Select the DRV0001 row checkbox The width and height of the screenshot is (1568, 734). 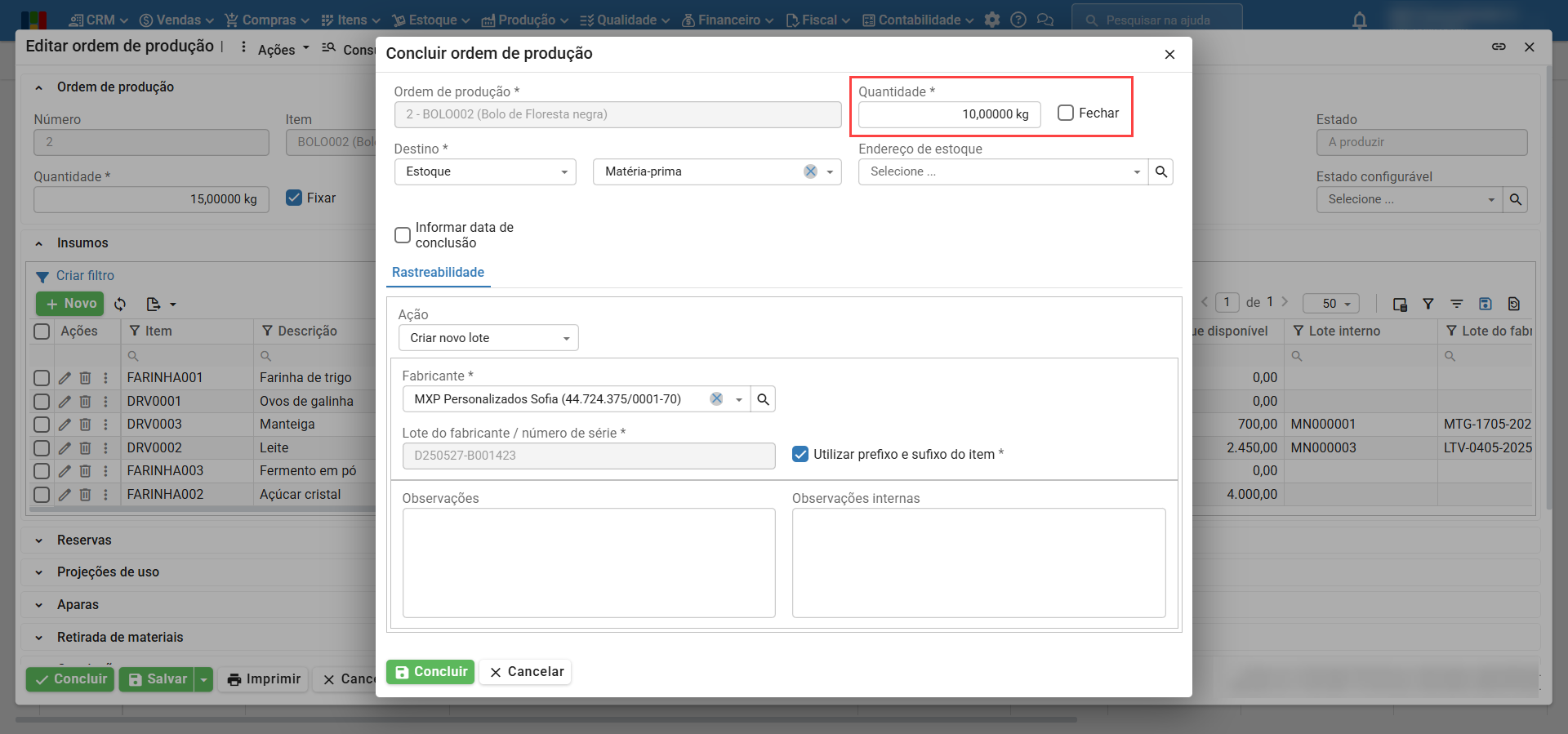(42, 402)
